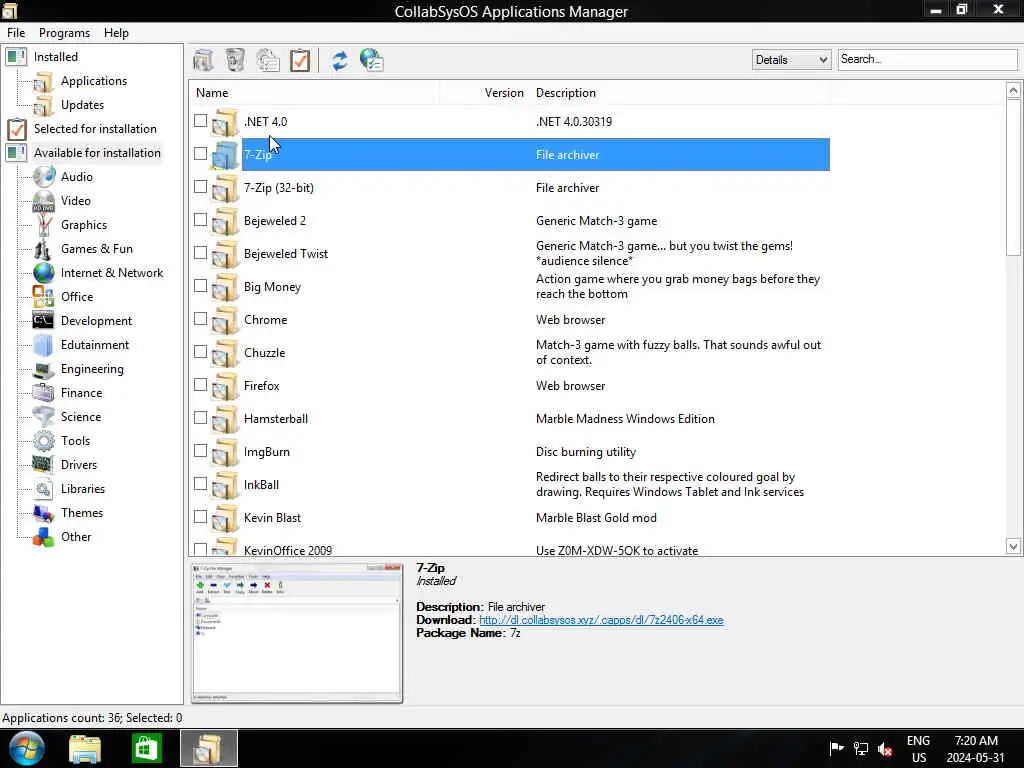Open the Other category

pos(76,537)
